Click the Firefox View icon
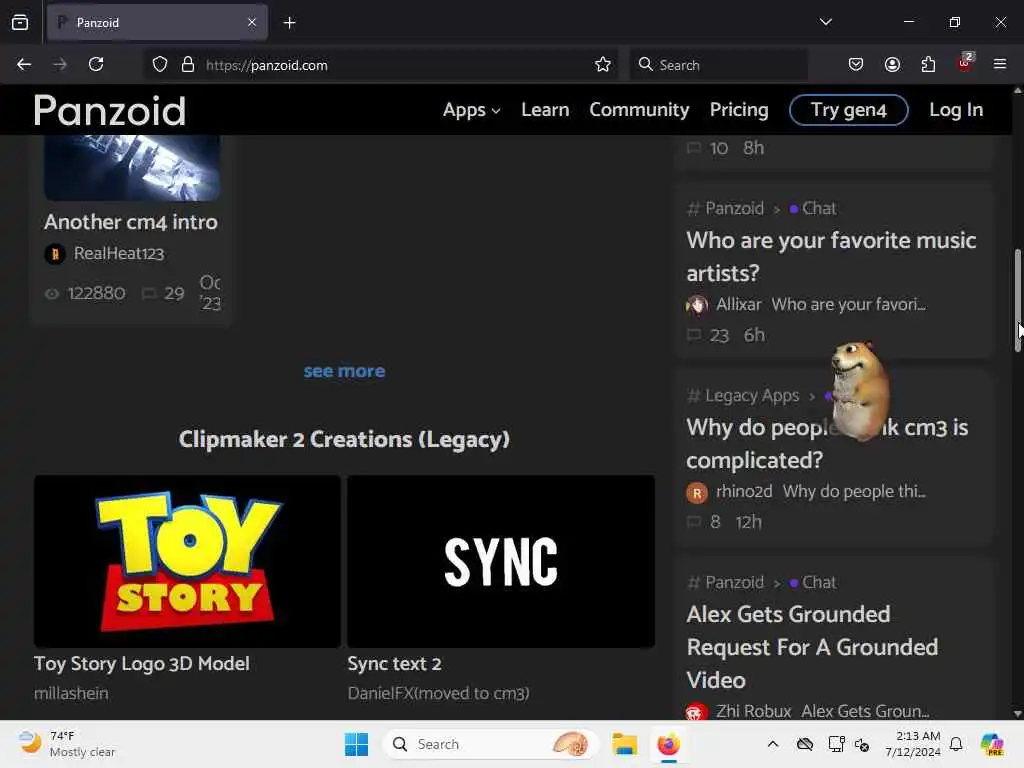The height and width of the screenshot is (768, 1024). coord(20,22)
